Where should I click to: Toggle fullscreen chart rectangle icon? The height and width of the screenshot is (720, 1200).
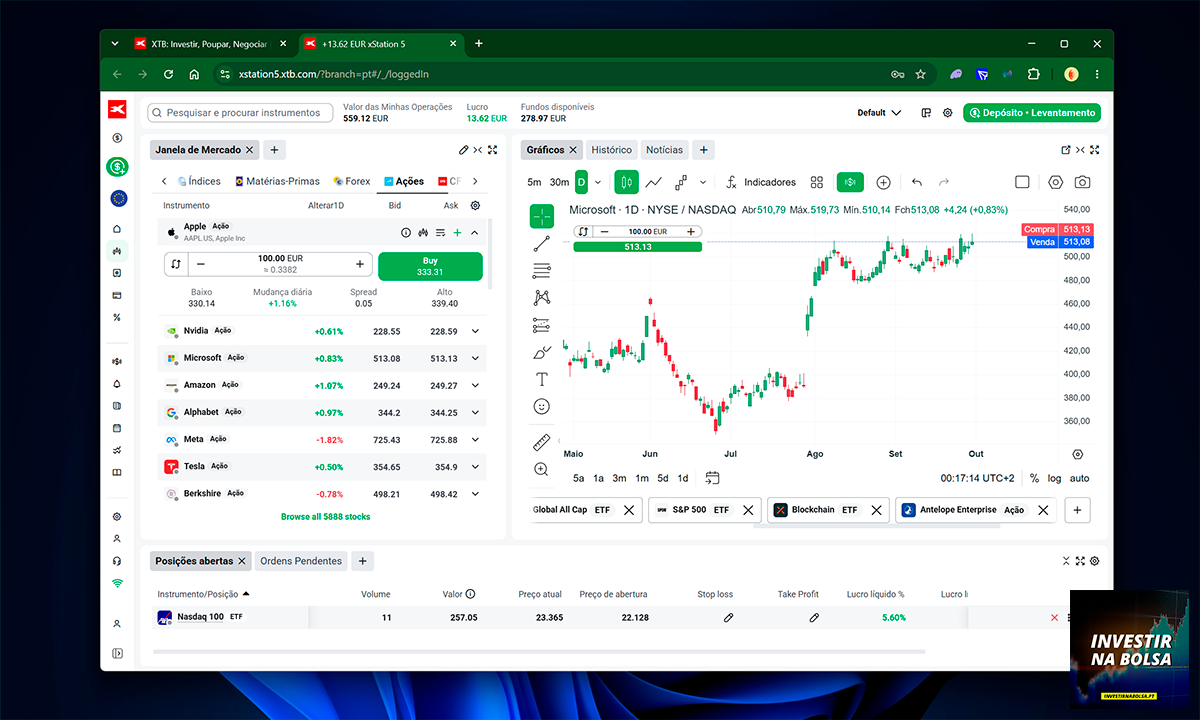(x=1022, y=182)
